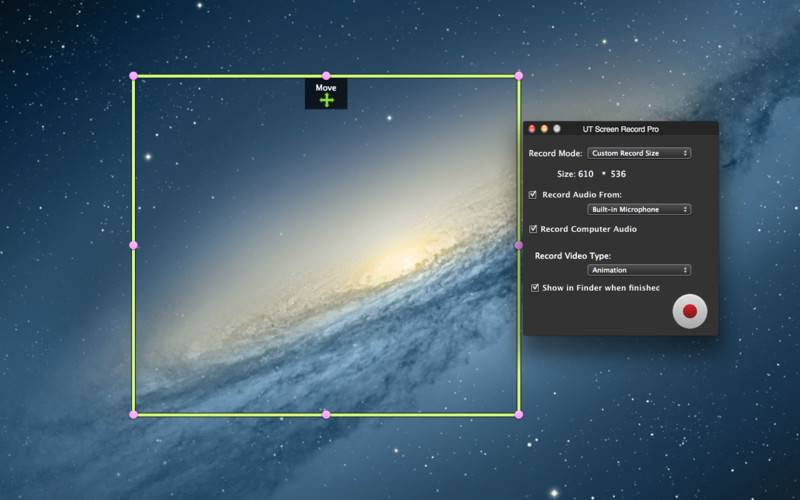The image size is (800, 500).
Task: Click the UT Screen Record Pro title
Action: (620, 129)
